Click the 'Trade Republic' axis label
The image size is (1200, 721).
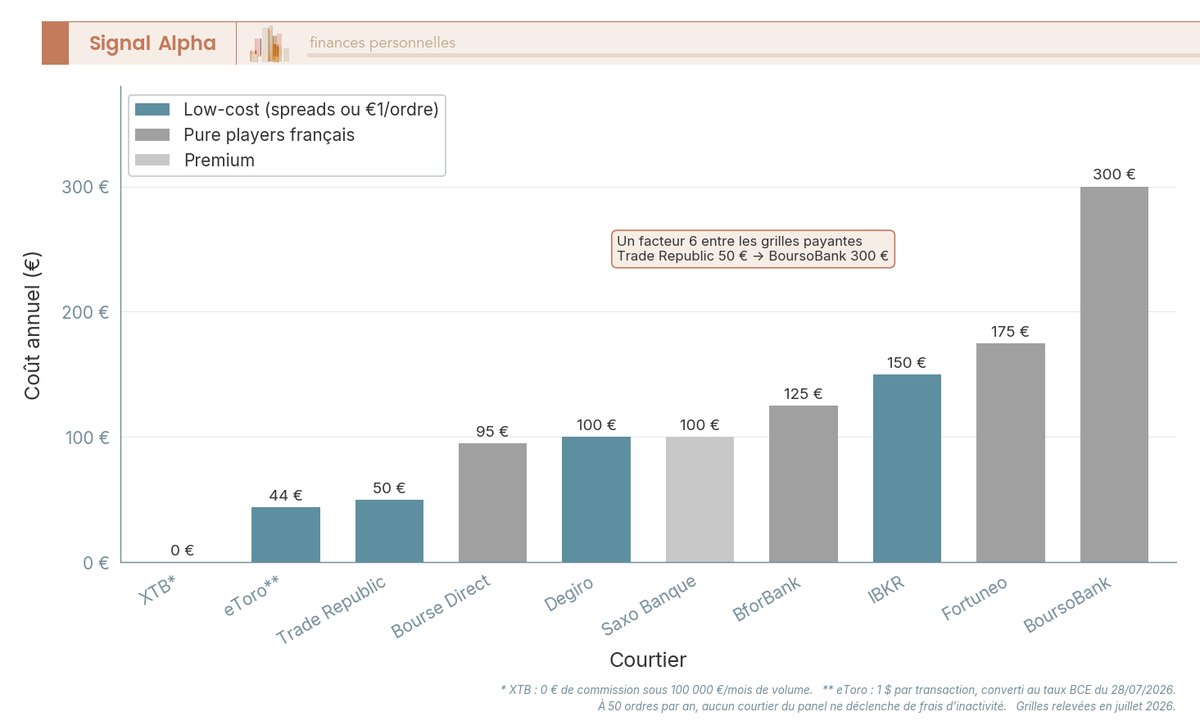(x=331, y=609)
